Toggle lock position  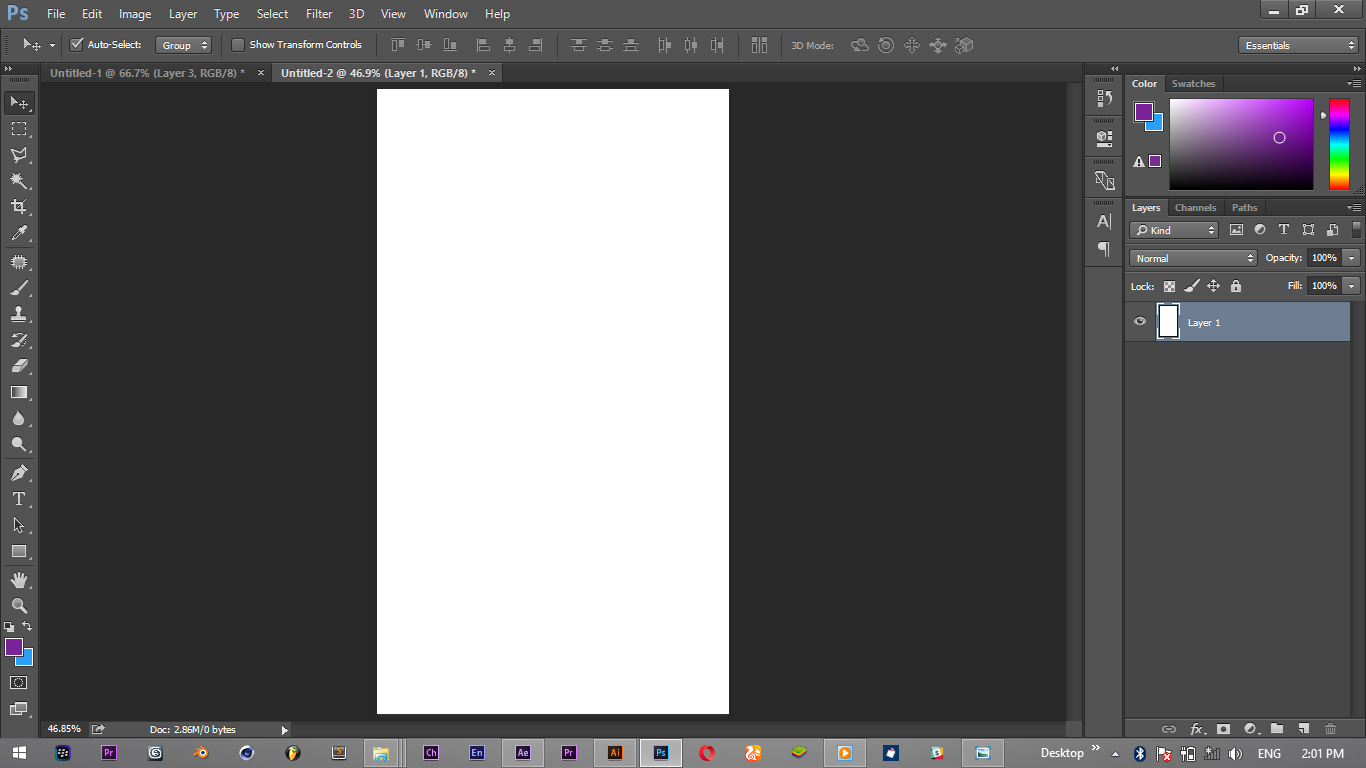click(1213, 286)
